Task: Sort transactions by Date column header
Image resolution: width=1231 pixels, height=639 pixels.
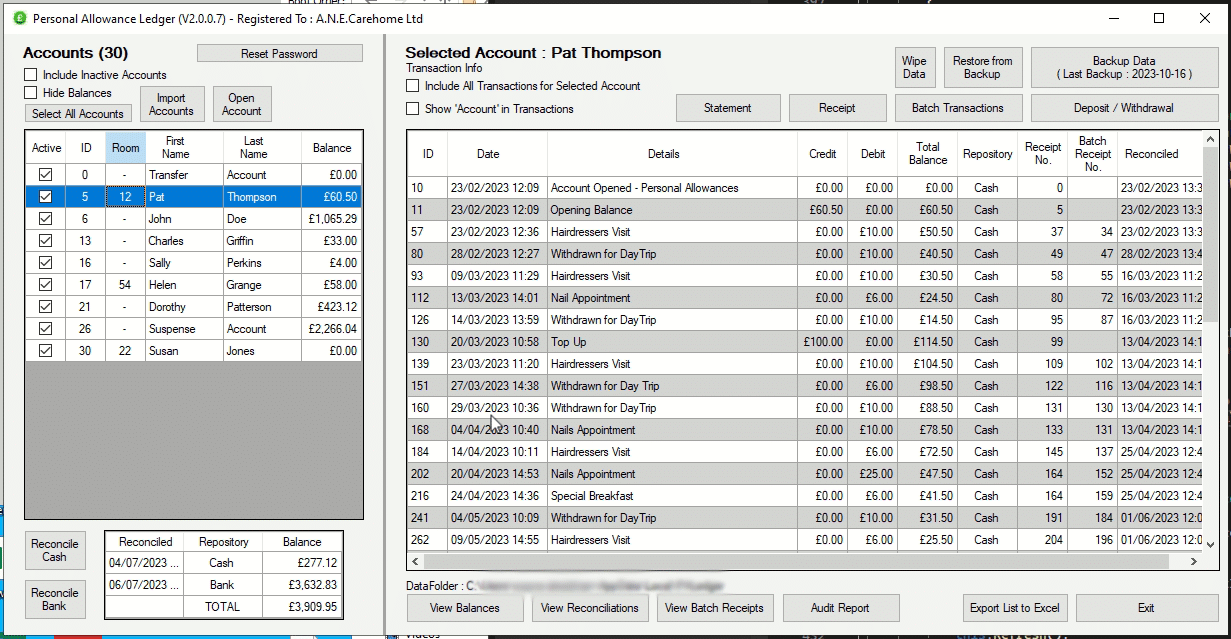Action: (x=488, y=154)
